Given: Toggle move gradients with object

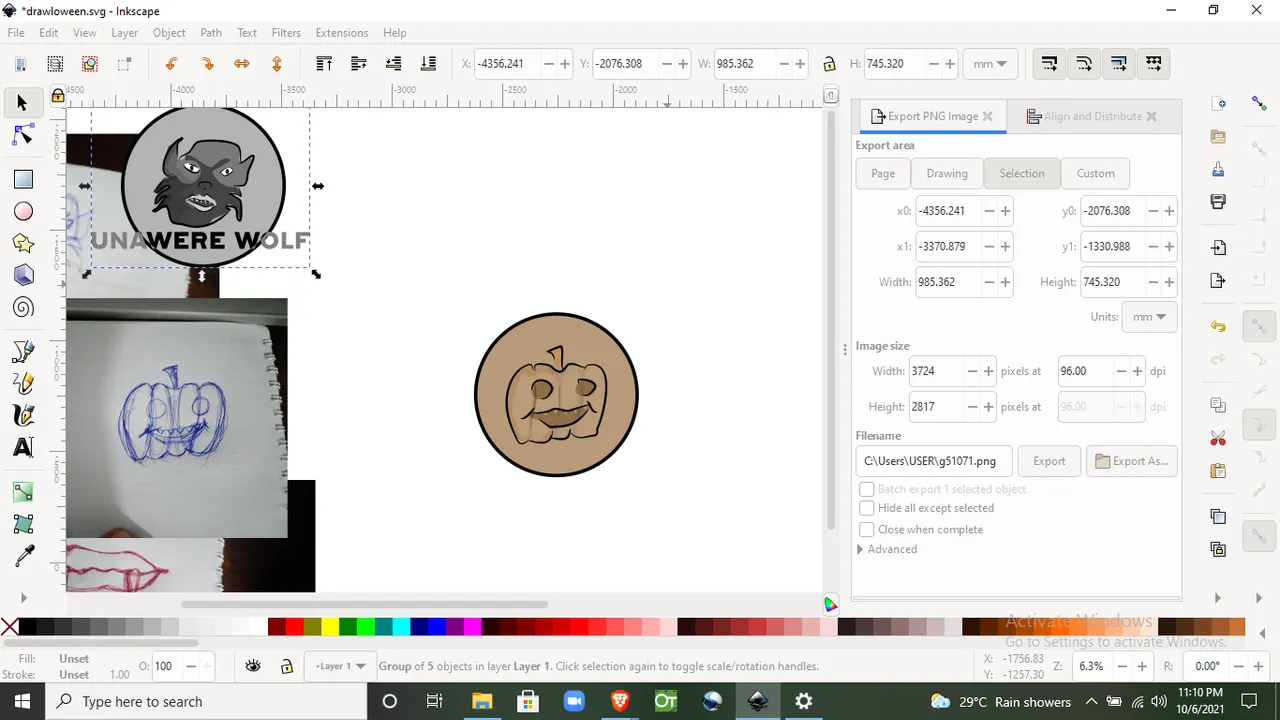Looking at the screenshot, I should pyautogui.click(x=1119, y=64).
